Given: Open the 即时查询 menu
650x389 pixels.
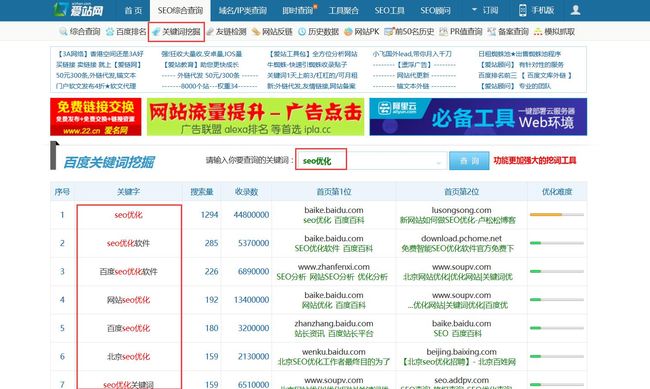Looking at the screenshot, I should [x=298, y=10].
